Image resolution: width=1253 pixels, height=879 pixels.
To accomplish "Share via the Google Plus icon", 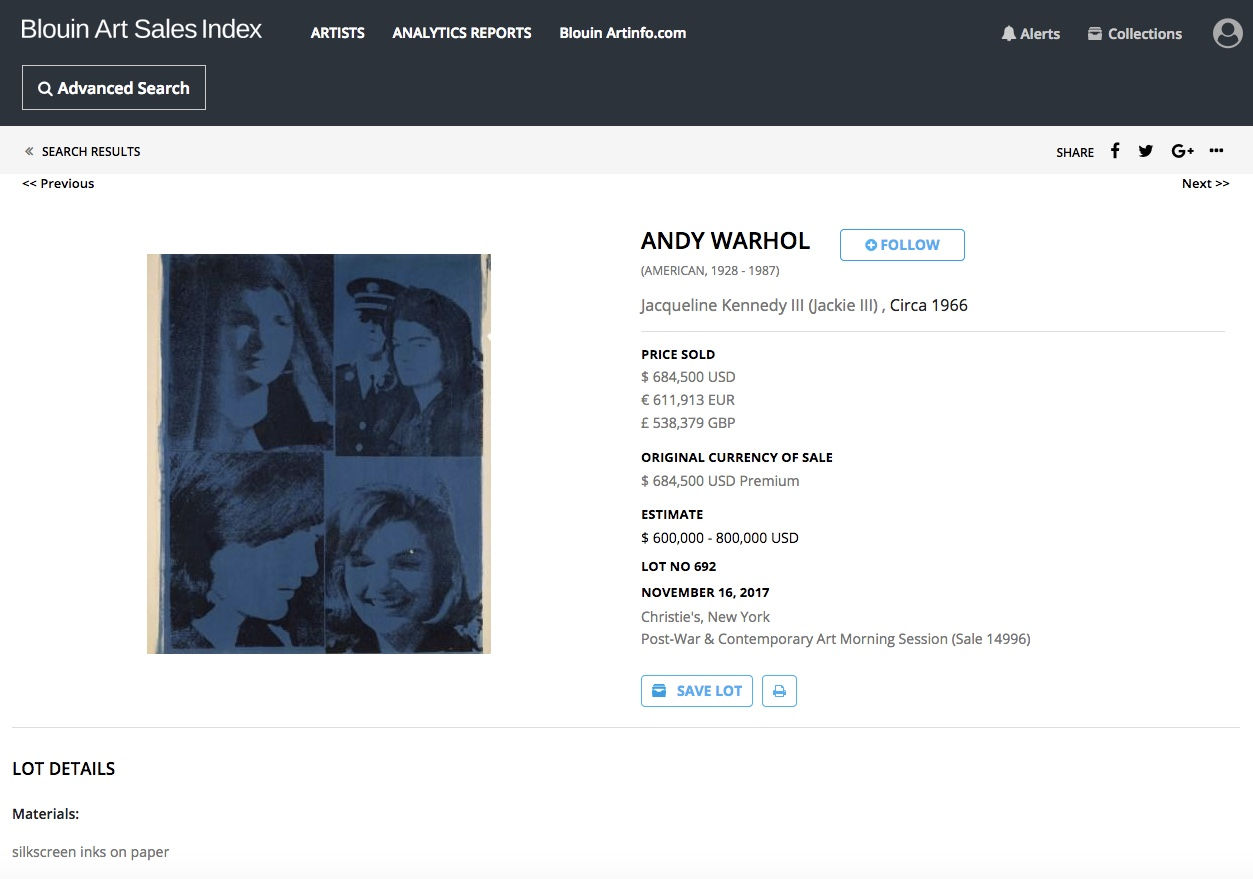I will tap(1182, 151).
